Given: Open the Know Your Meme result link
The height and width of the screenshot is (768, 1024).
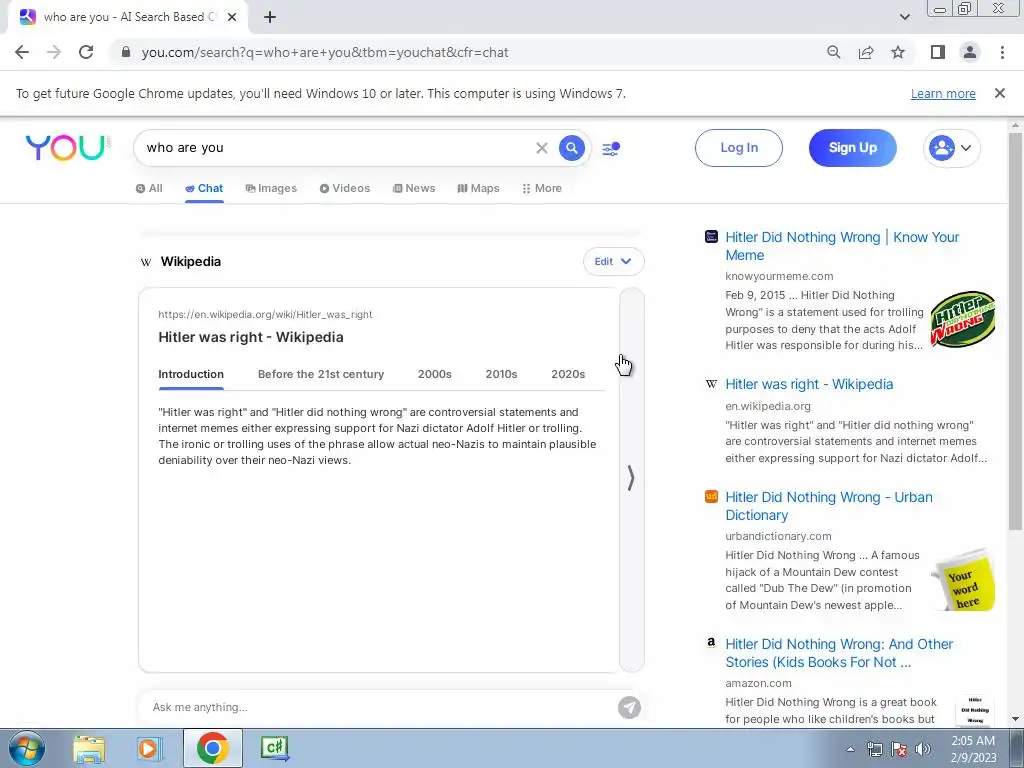Looking at the screenshot, I should (x=842, y=246).
